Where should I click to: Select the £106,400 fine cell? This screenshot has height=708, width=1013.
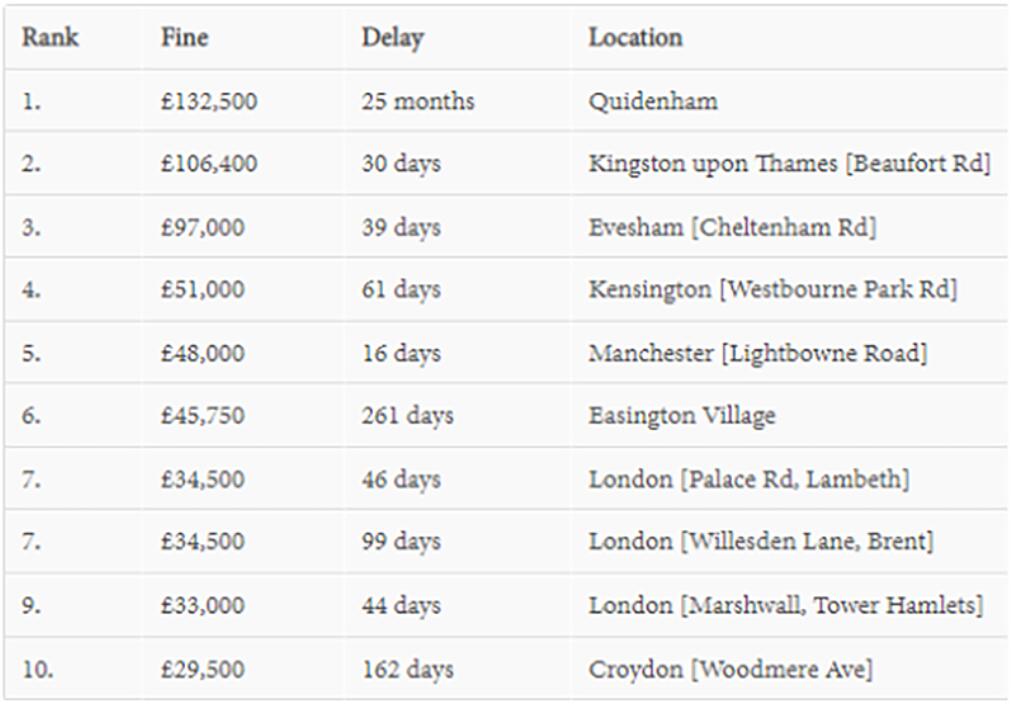click(x=209, y=163)
